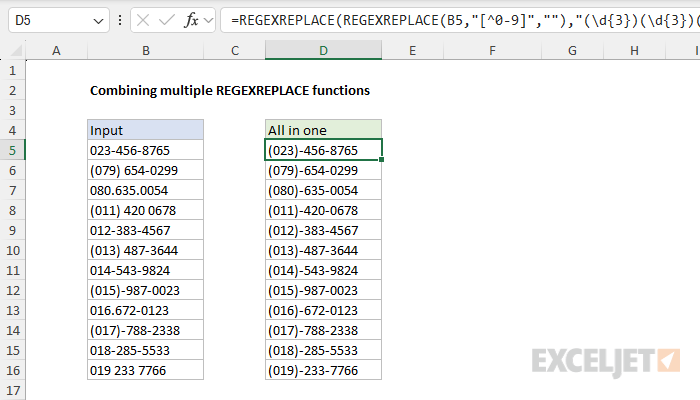
Task: Select column F header
Action: [x=492, y=50]
